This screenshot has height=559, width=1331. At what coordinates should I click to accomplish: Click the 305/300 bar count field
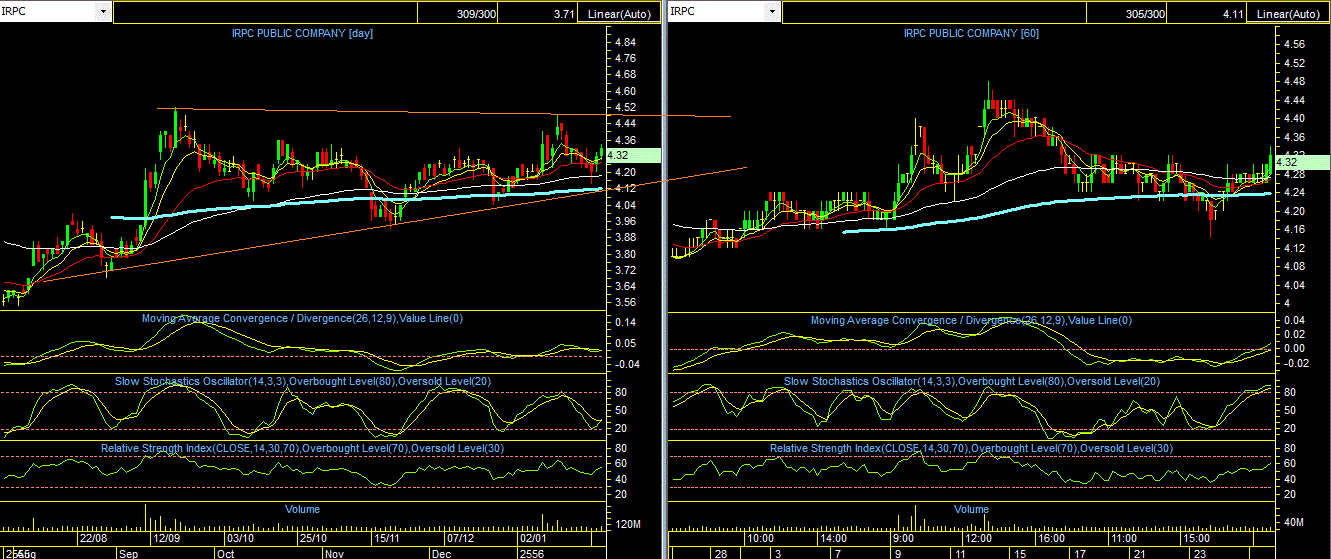(x=1126, y=14)
